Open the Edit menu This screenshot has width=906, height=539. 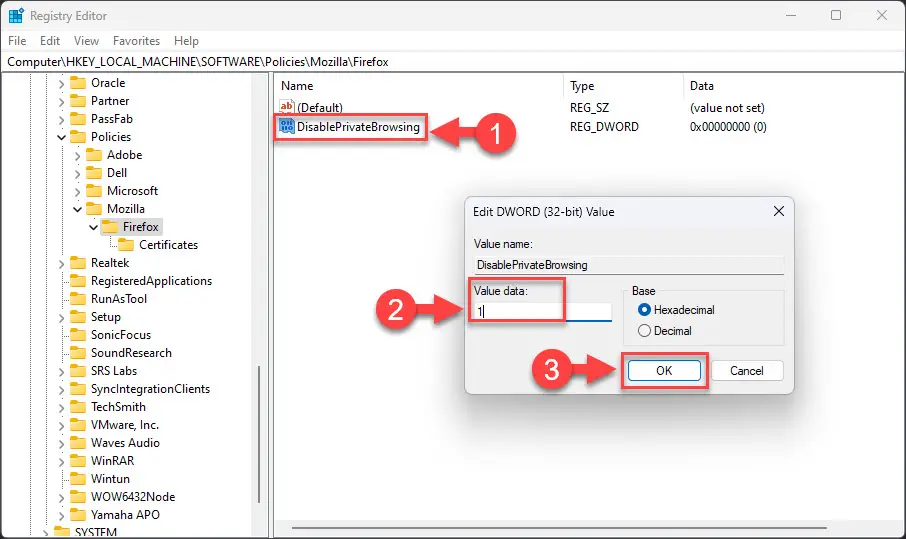tap(50, 40)
